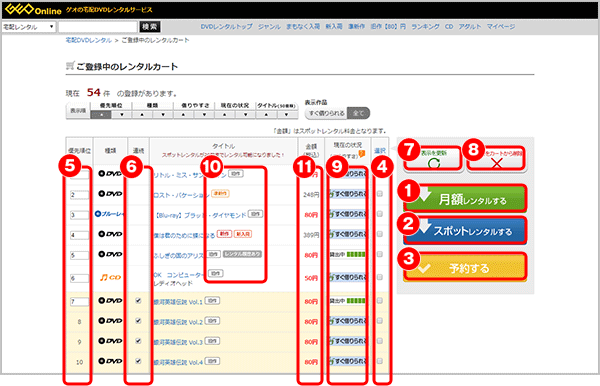Click the 新入荷 badge in row 4

click(x=243, y=233)
